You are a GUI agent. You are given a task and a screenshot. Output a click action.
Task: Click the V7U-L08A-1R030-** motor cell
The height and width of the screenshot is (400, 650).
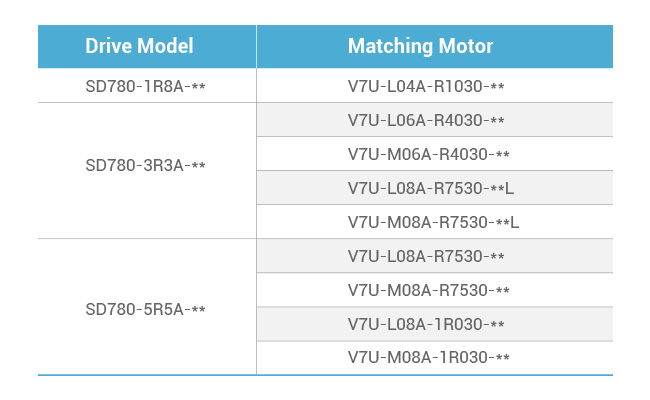(426, 324)
